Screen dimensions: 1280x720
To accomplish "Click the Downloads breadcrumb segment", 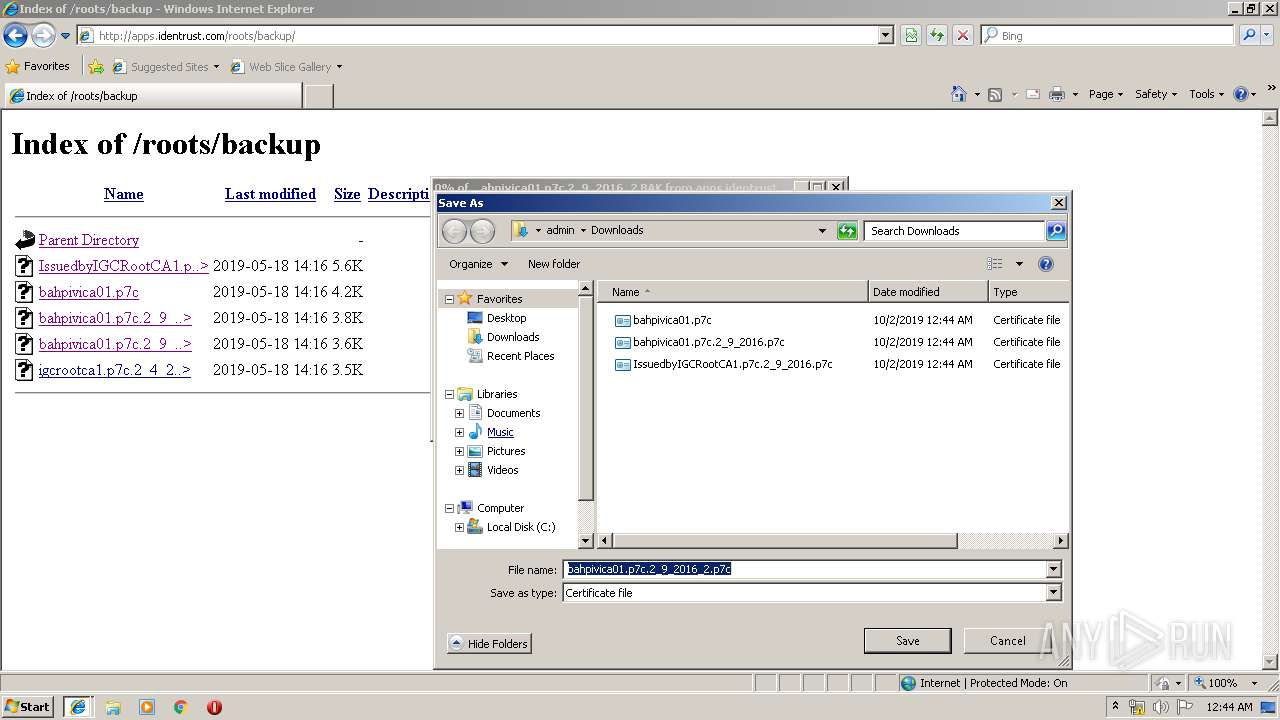I will point(617,230).
